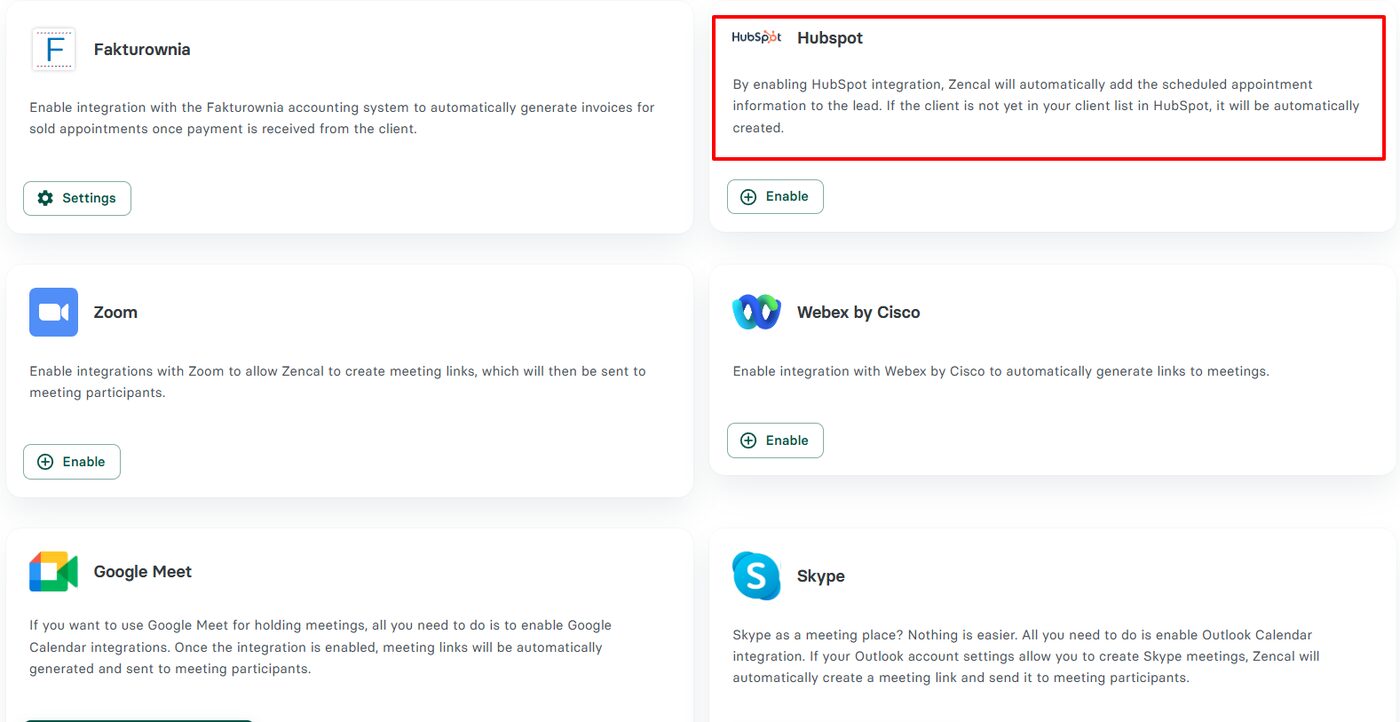Open Fakturownia integration Settings
Screen dimensions: 1400x722
pyautogui.click(x=77, y=198)
